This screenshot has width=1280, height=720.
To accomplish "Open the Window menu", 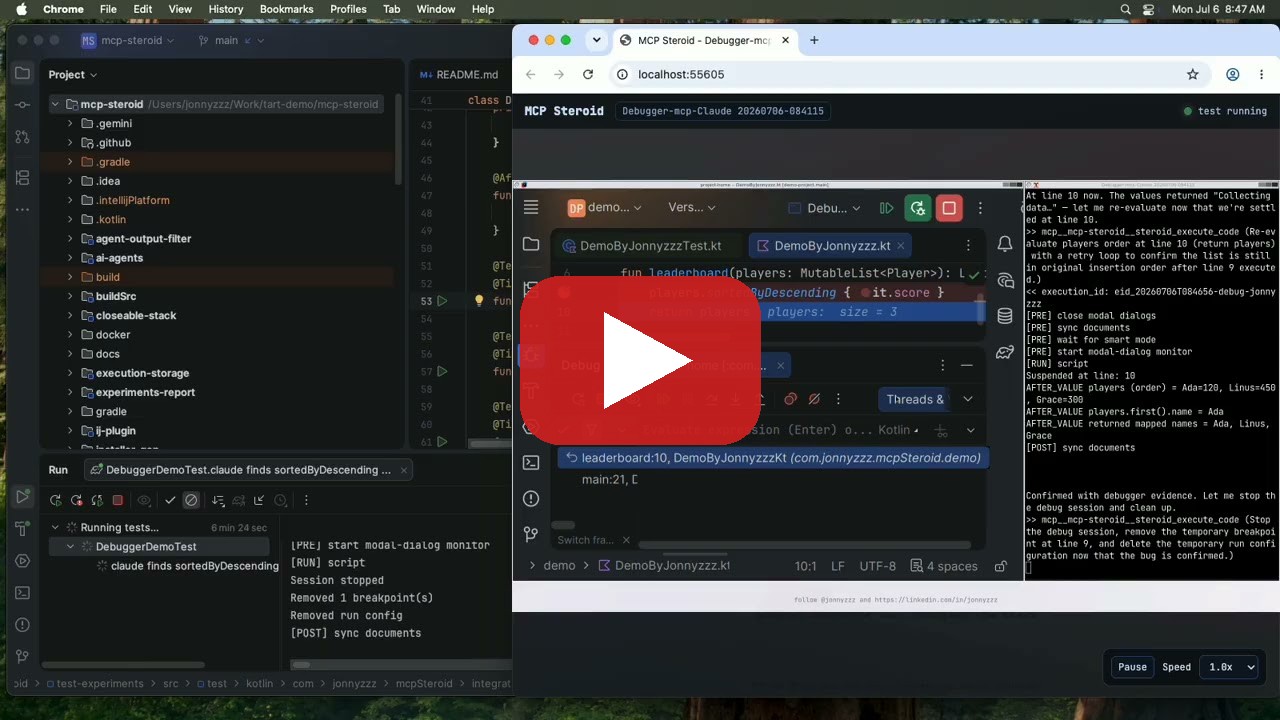I will coord(435,9).
